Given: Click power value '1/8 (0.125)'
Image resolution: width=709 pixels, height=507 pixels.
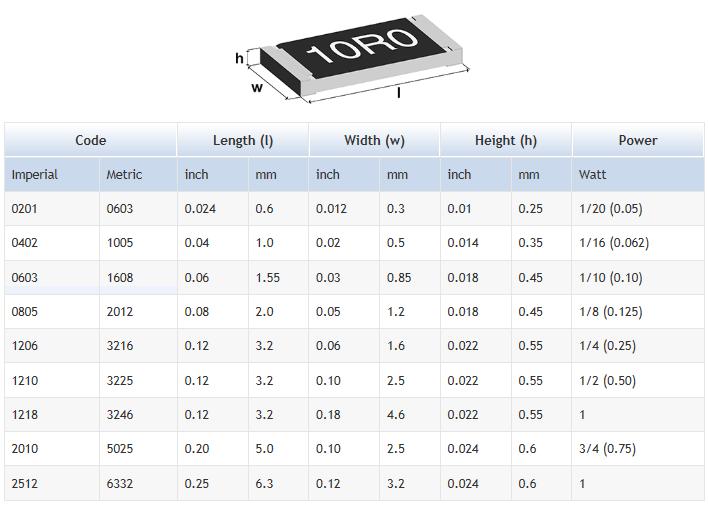Looking at the screenshot, I should [610, 312].
